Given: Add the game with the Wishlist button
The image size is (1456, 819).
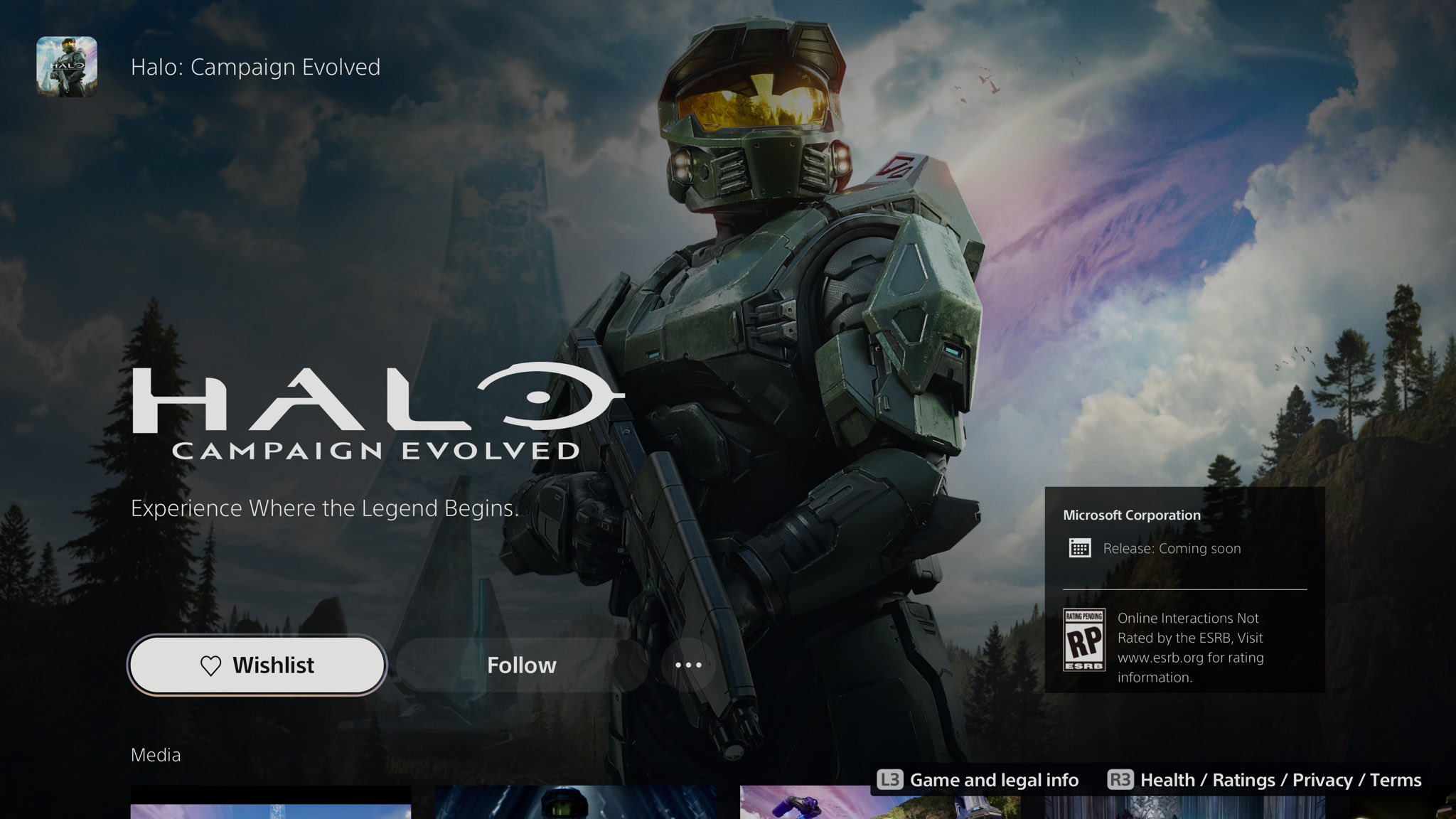Looking at the screenshot, I should [x=257, y=665].
